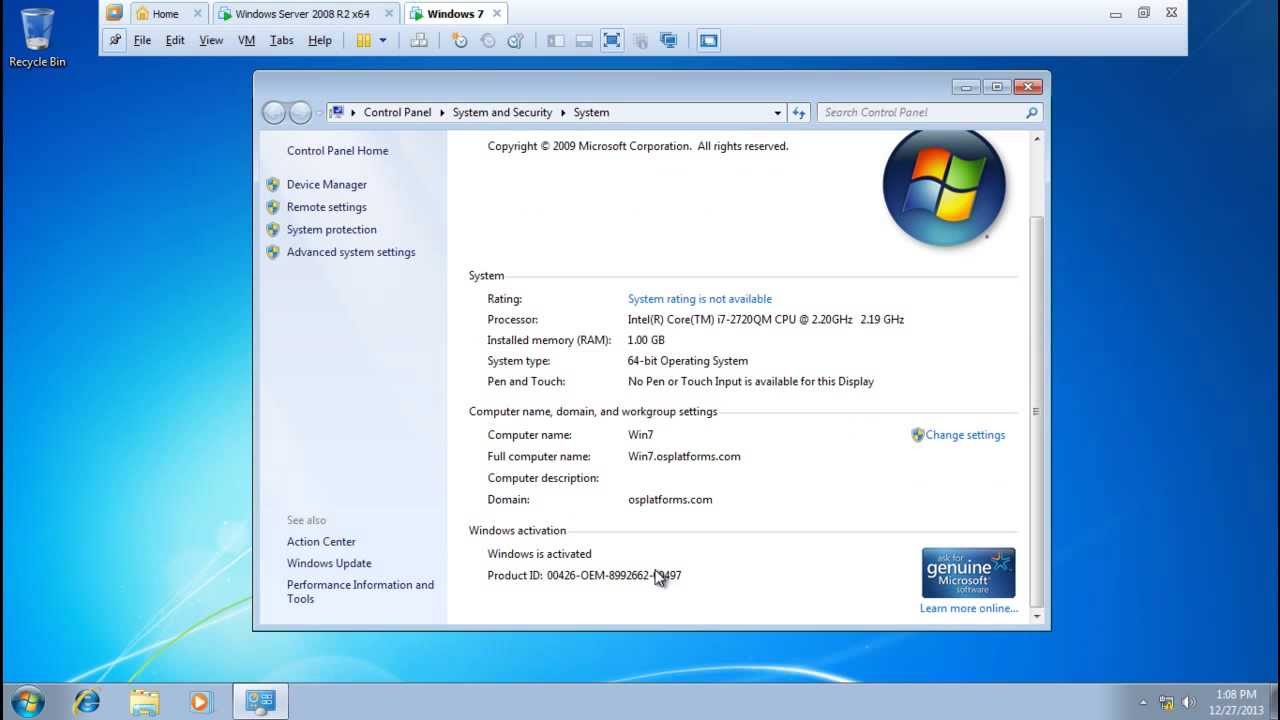This screenshot has height=720, width=1280.
Task: Open Windows Media Player from taskbar
Action: point(200,701)
